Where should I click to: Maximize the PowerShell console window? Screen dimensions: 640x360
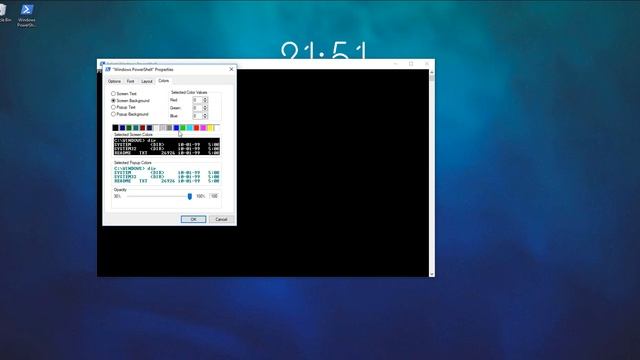tap(411, 64)
